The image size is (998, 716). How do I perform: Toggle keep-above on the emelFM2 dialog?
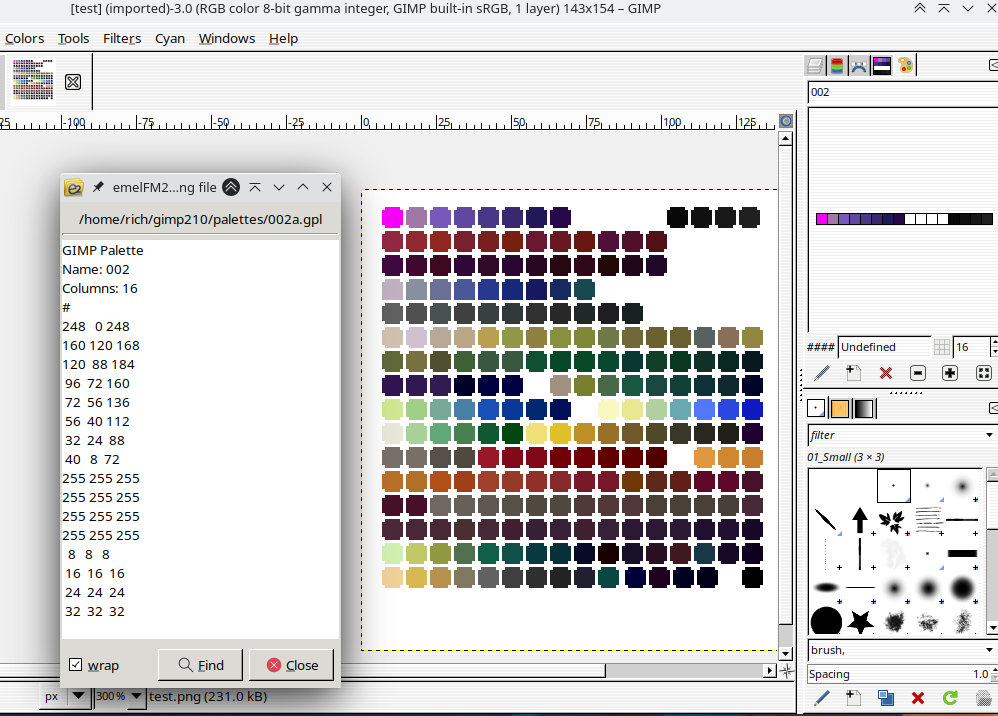[x=231, y=187]
